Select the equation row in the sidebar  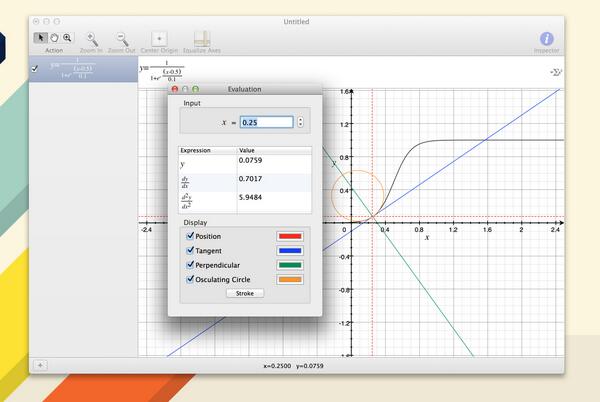pyautogui.click(x=83, y=69)
